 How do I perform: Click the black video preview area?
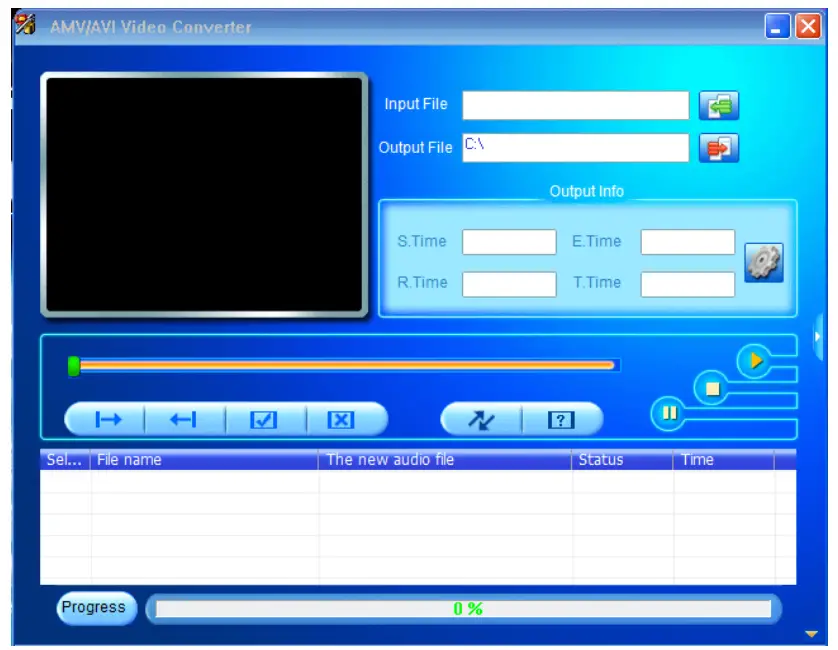click(204, 195)
